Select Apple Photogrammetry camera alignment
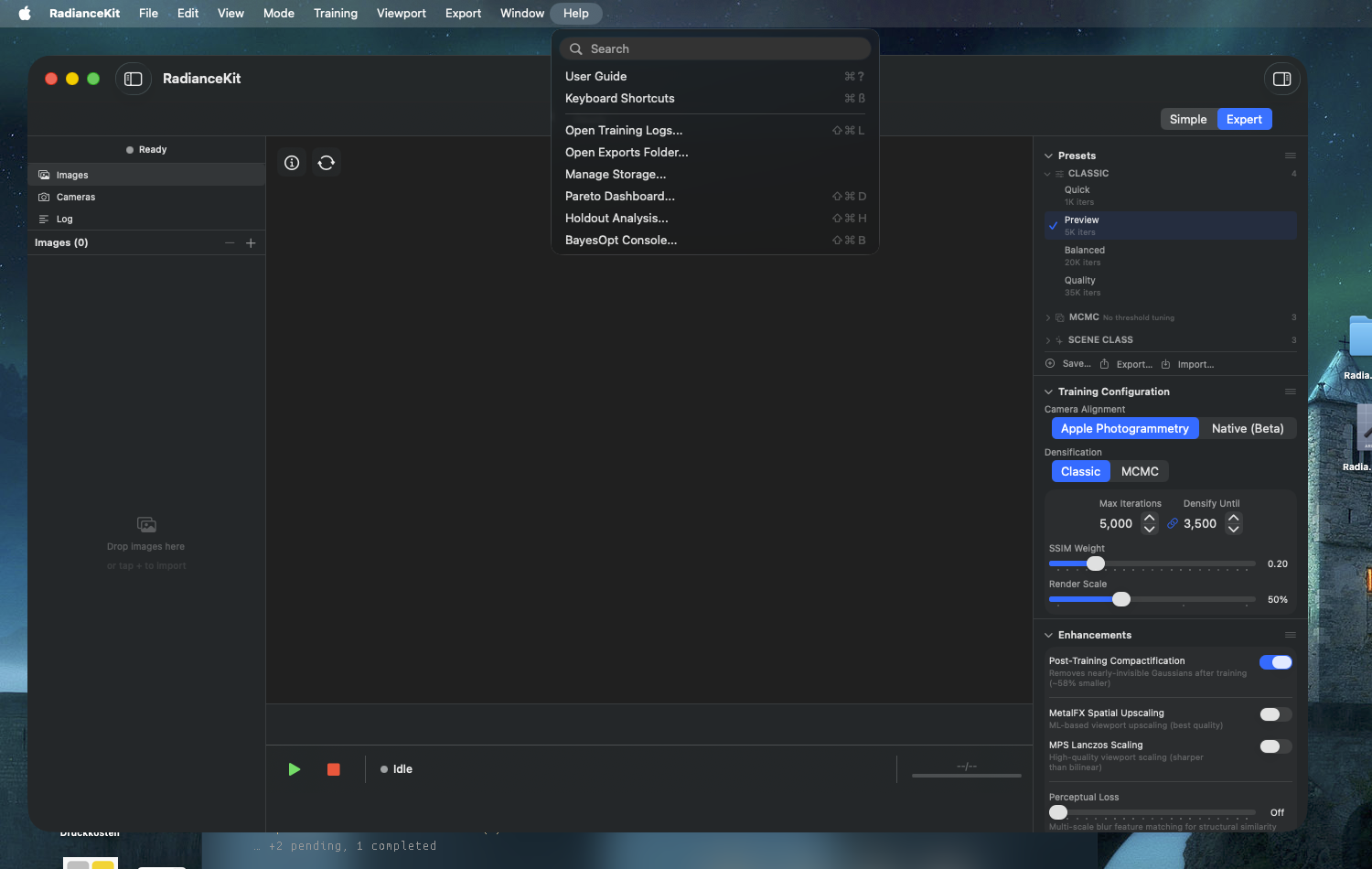Screen dimensions: 1372x869 1125,428
